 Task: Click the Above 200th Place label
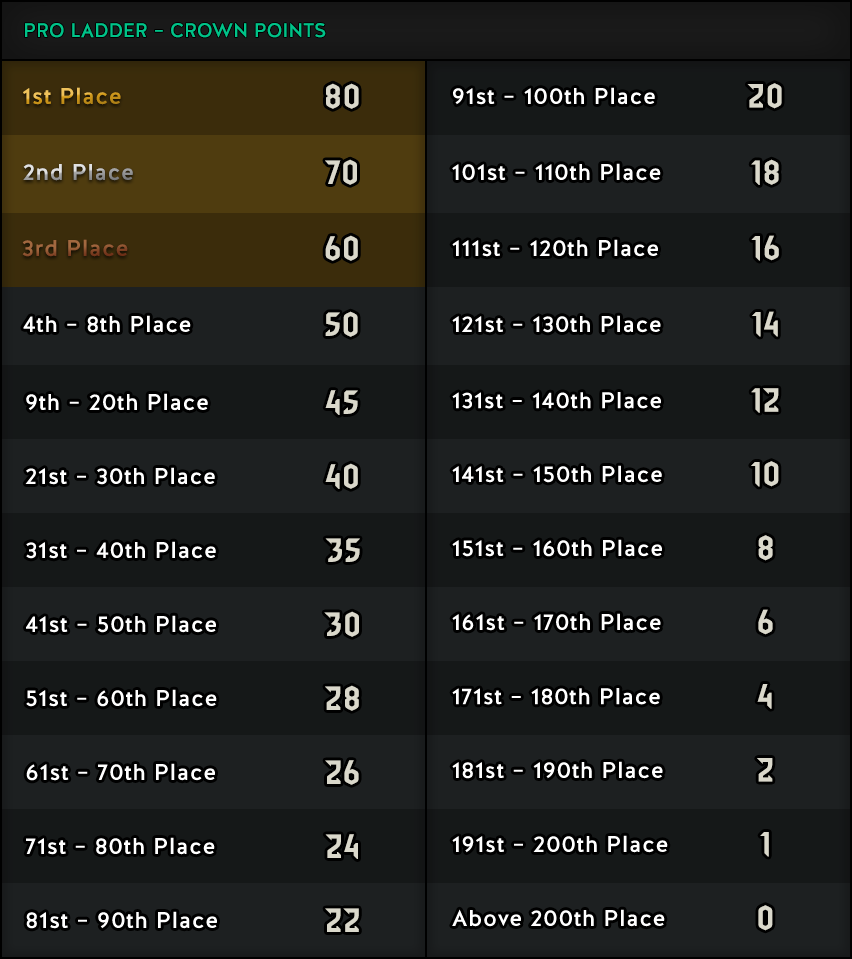click(x=558, y=919)
